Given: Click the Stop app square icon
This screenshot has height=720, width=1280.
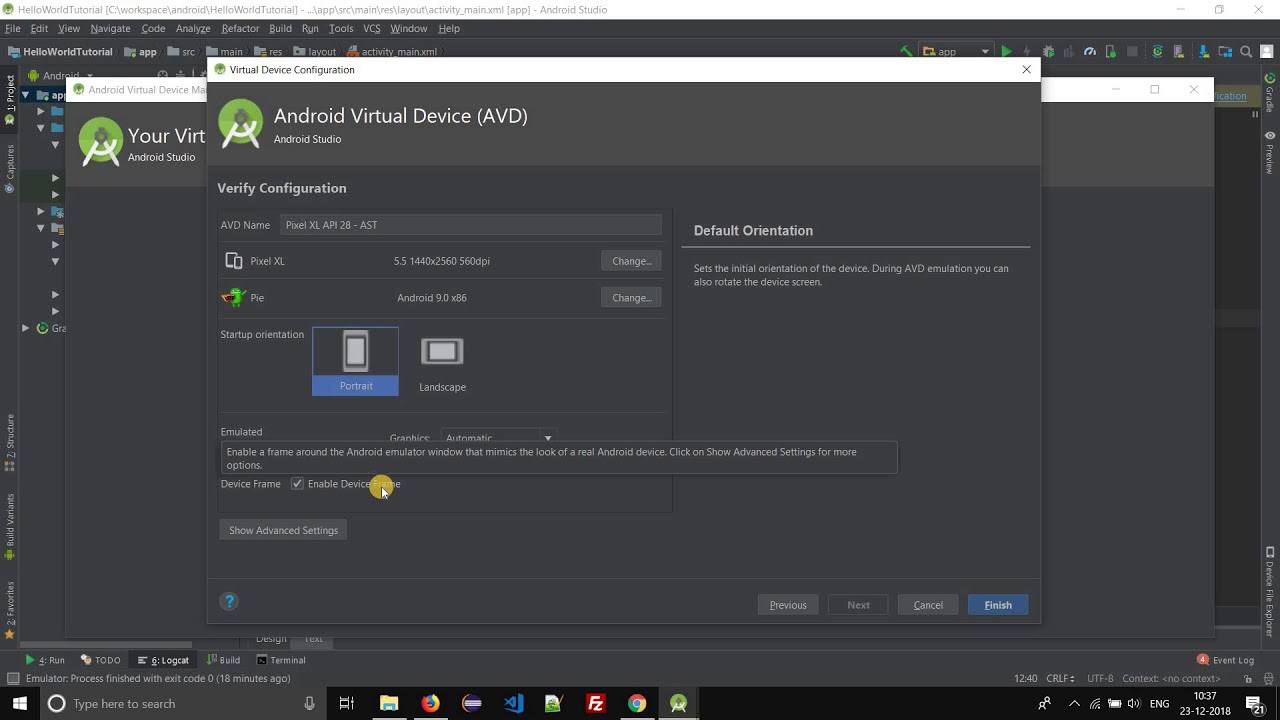Looking at the screenshot, I should tap(1132, 52).
